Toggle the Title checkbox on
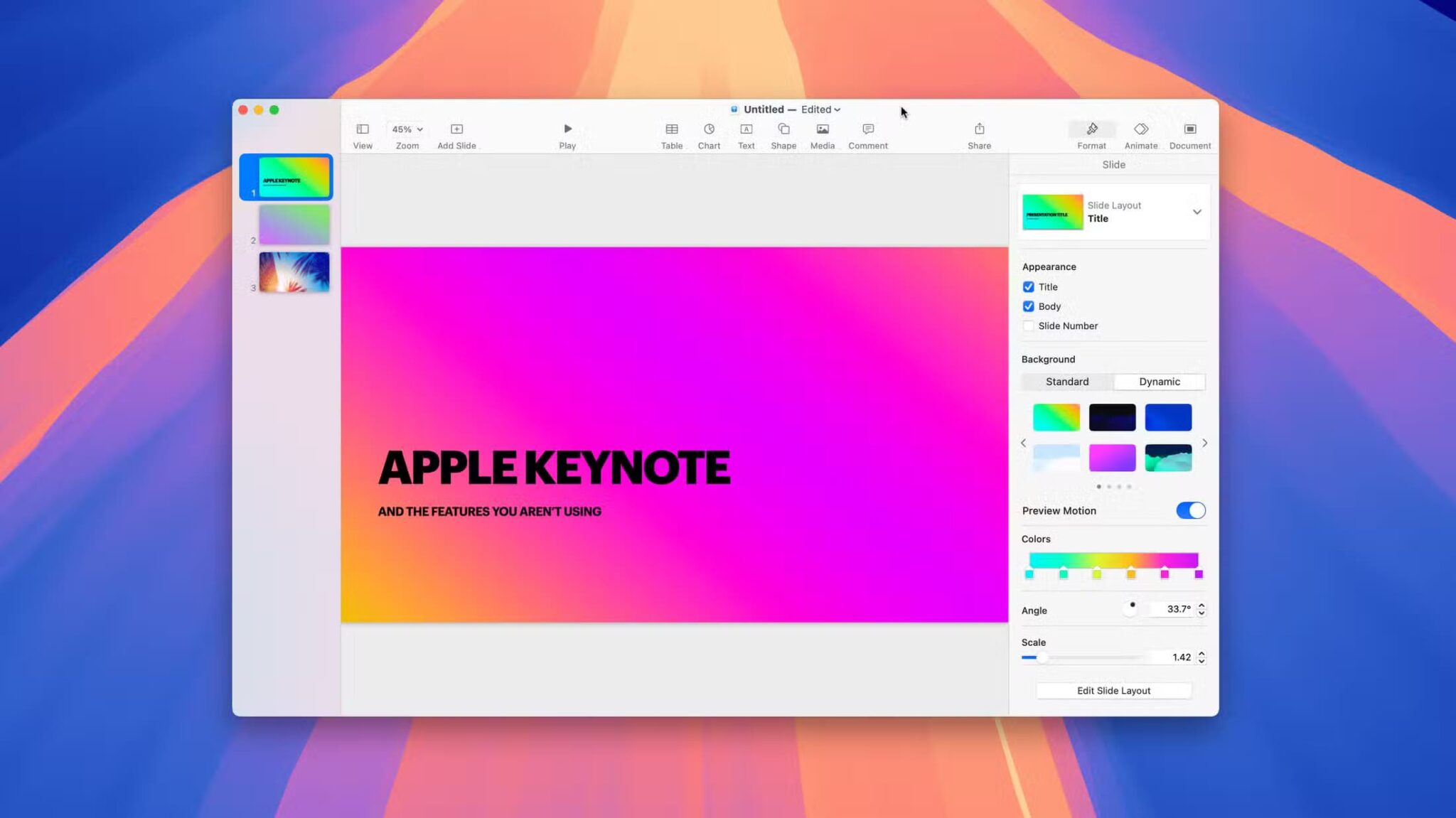1456x818 pixels. pos(1028,287)
